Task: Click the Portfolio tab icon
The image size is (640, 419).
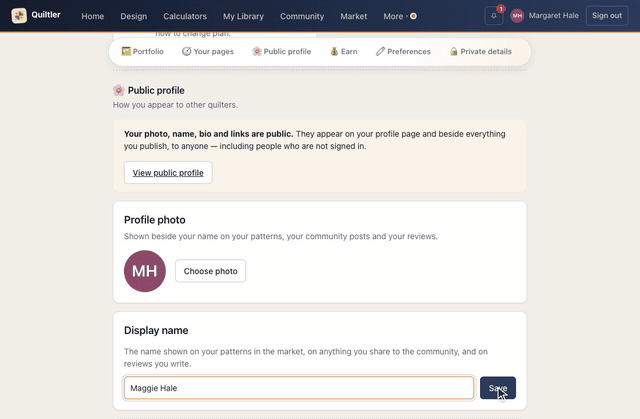Action: (x=126, y=51)
